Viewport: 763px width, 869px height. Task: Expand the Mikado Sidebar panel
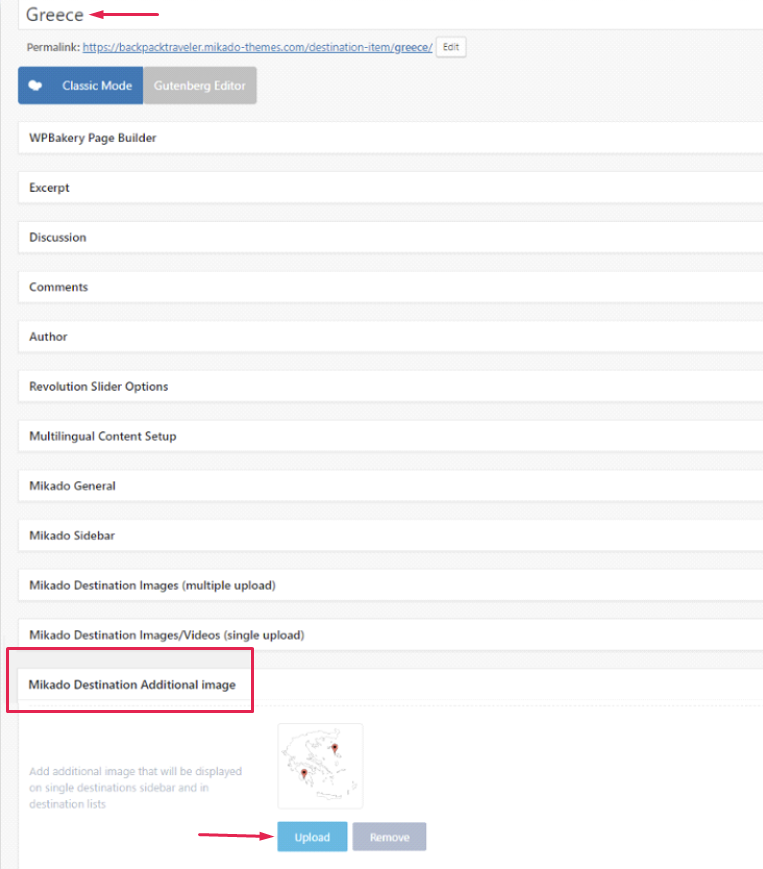(72, 536)
